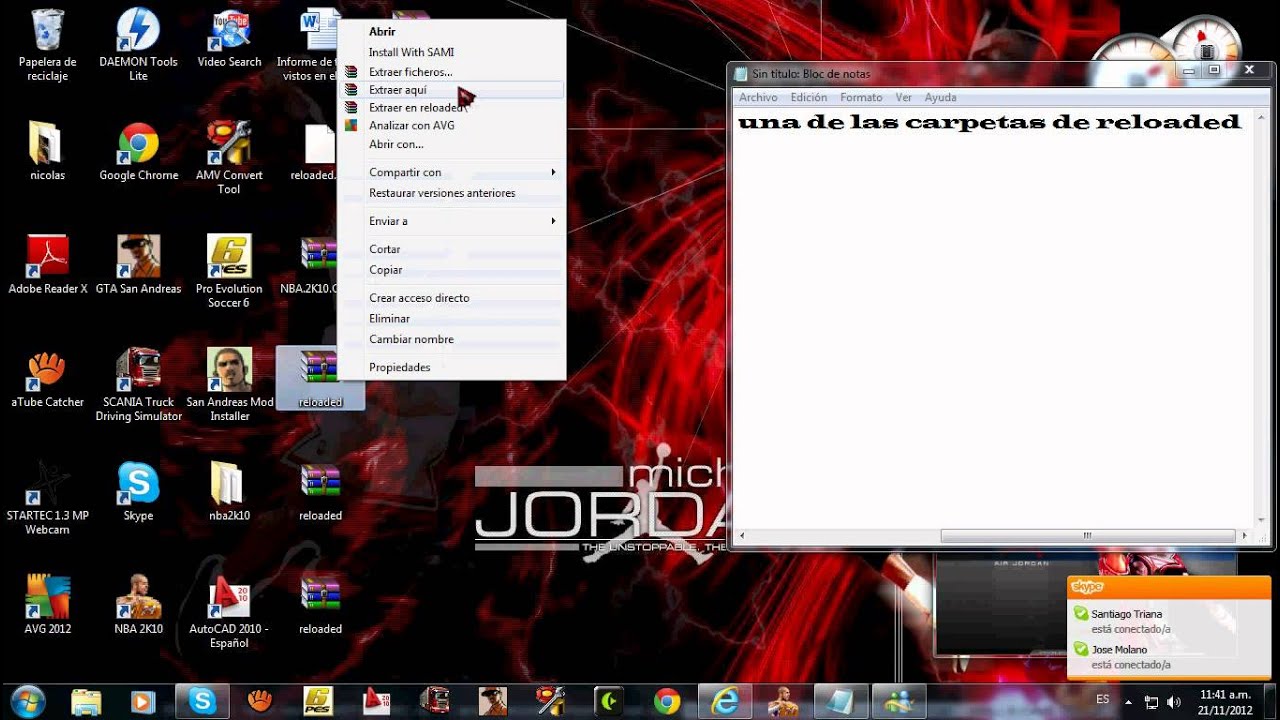Open Skype from the taskbar
1280x720 pixels.
[202, 701]
